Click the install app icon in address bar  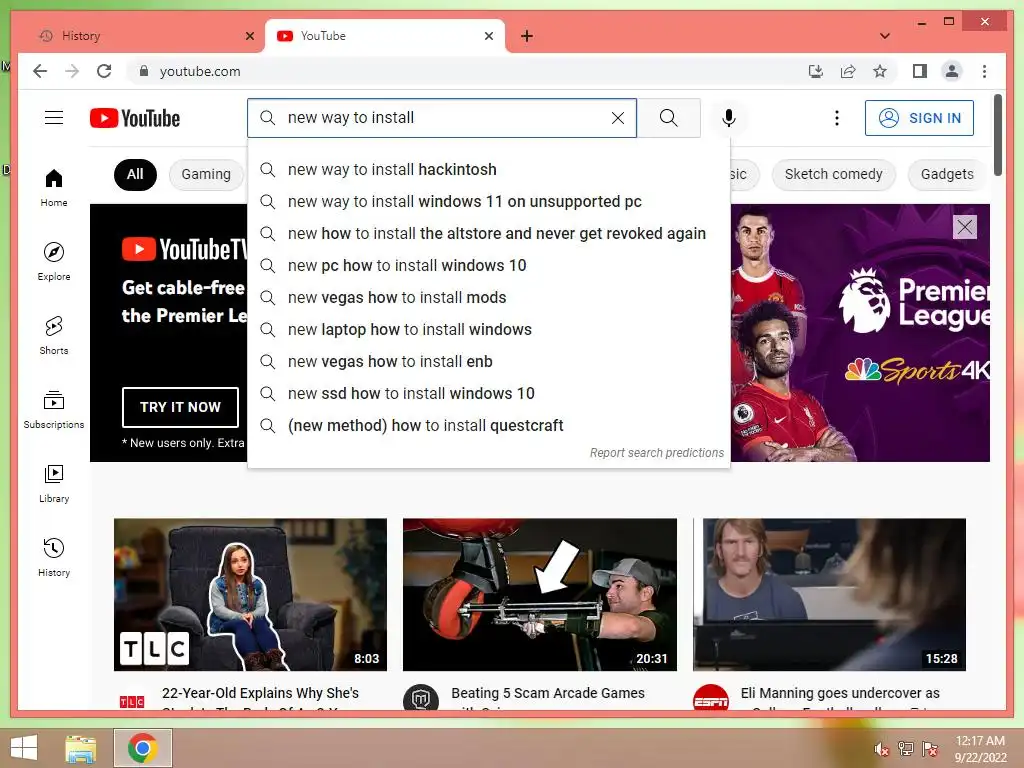pos(816,71)
